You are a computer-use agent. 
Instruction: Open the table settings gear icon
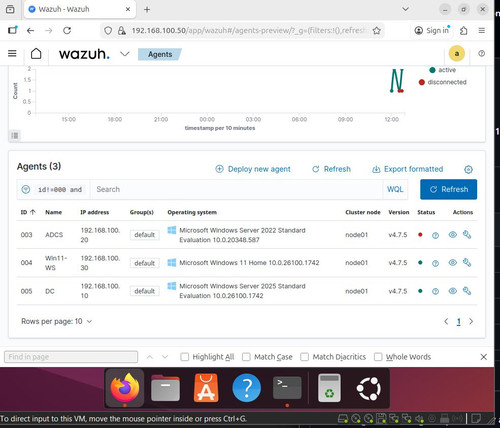(x=468, y=169)
